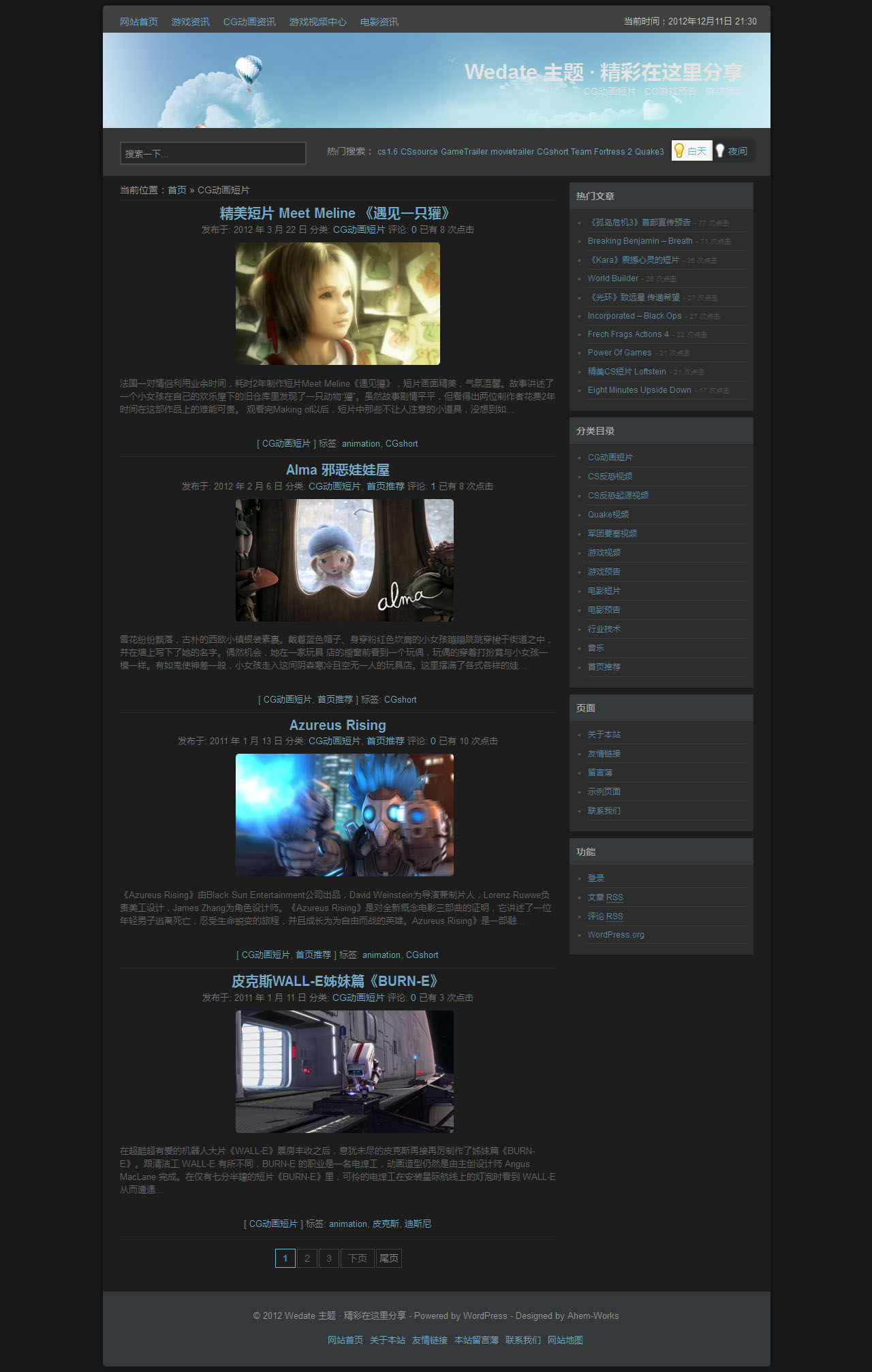This screenshot has height=1372, width=872.
Task: Open 网站地图 in the footer
Action: click(x=565, y=1340)
